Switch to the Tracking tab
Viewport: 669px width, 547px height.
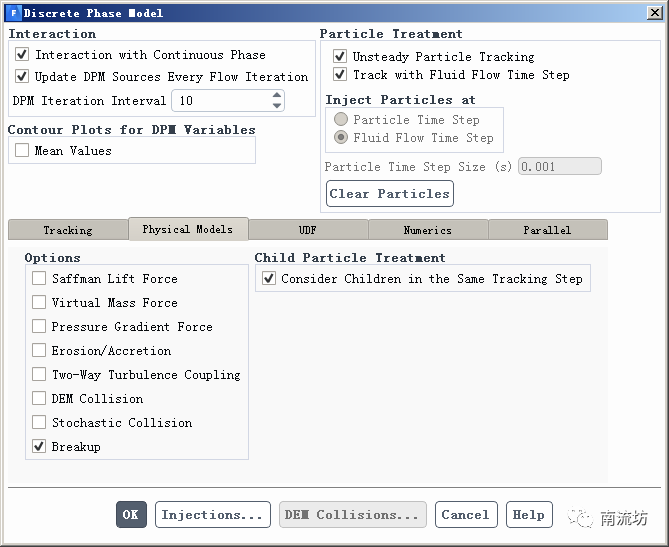pyautogui.click(x=68, y=230)
